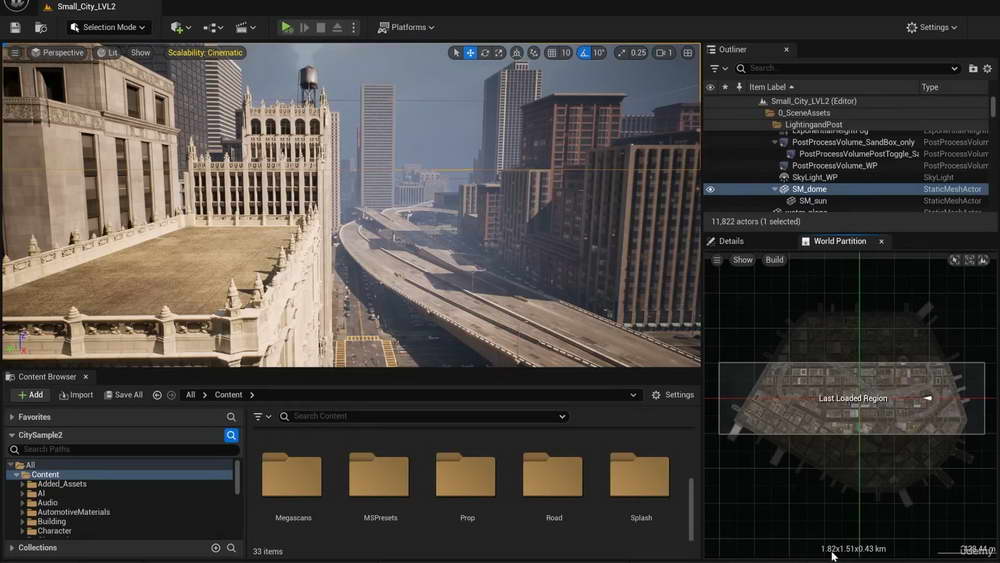Select the Scale tool in viewport
The height and width of the screenshot is (563, 1000).
pyautogui.click(x=499, y=53)
